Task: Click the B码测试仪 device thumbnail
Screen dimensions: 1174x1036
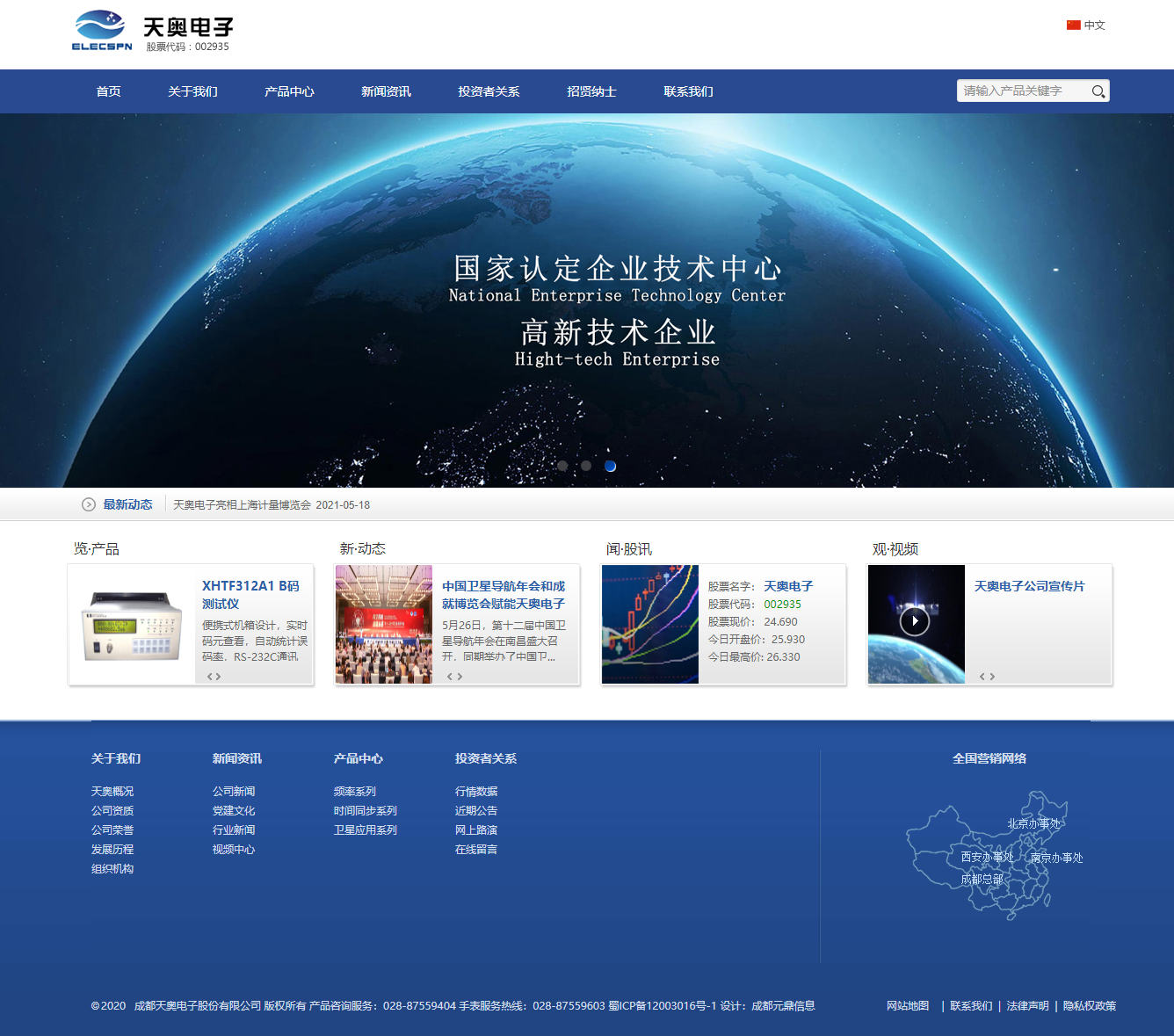Action: click(133, 625)
